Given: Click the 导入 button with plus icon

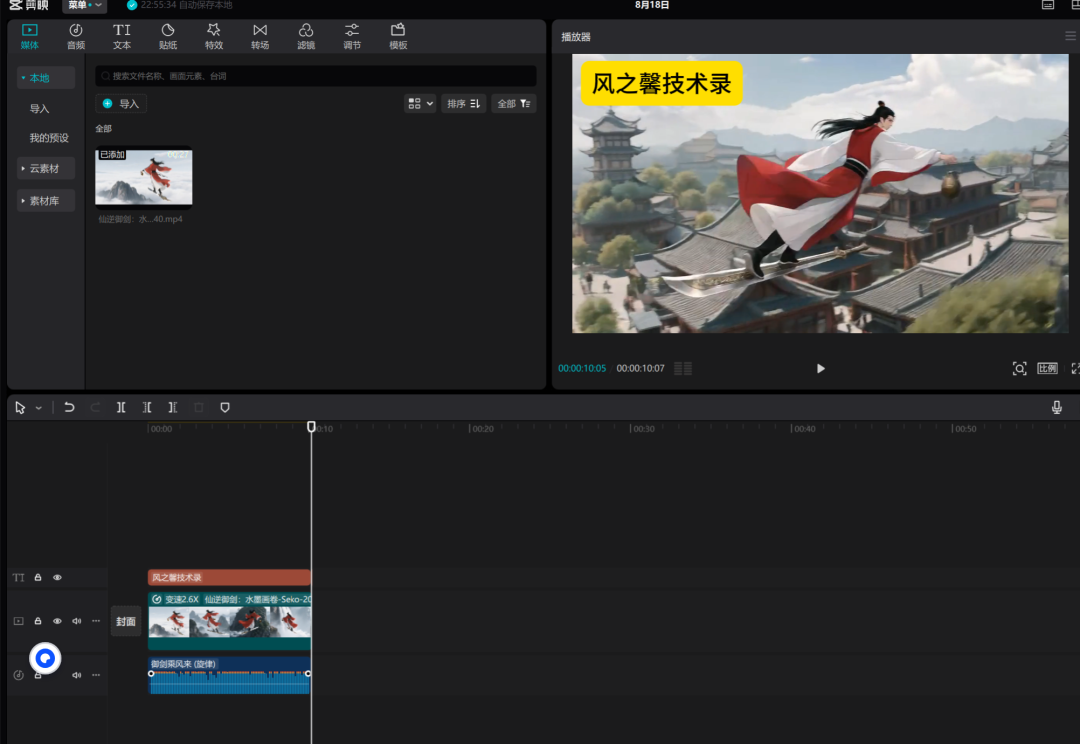Looking at the screenshot, I should 121,103.
